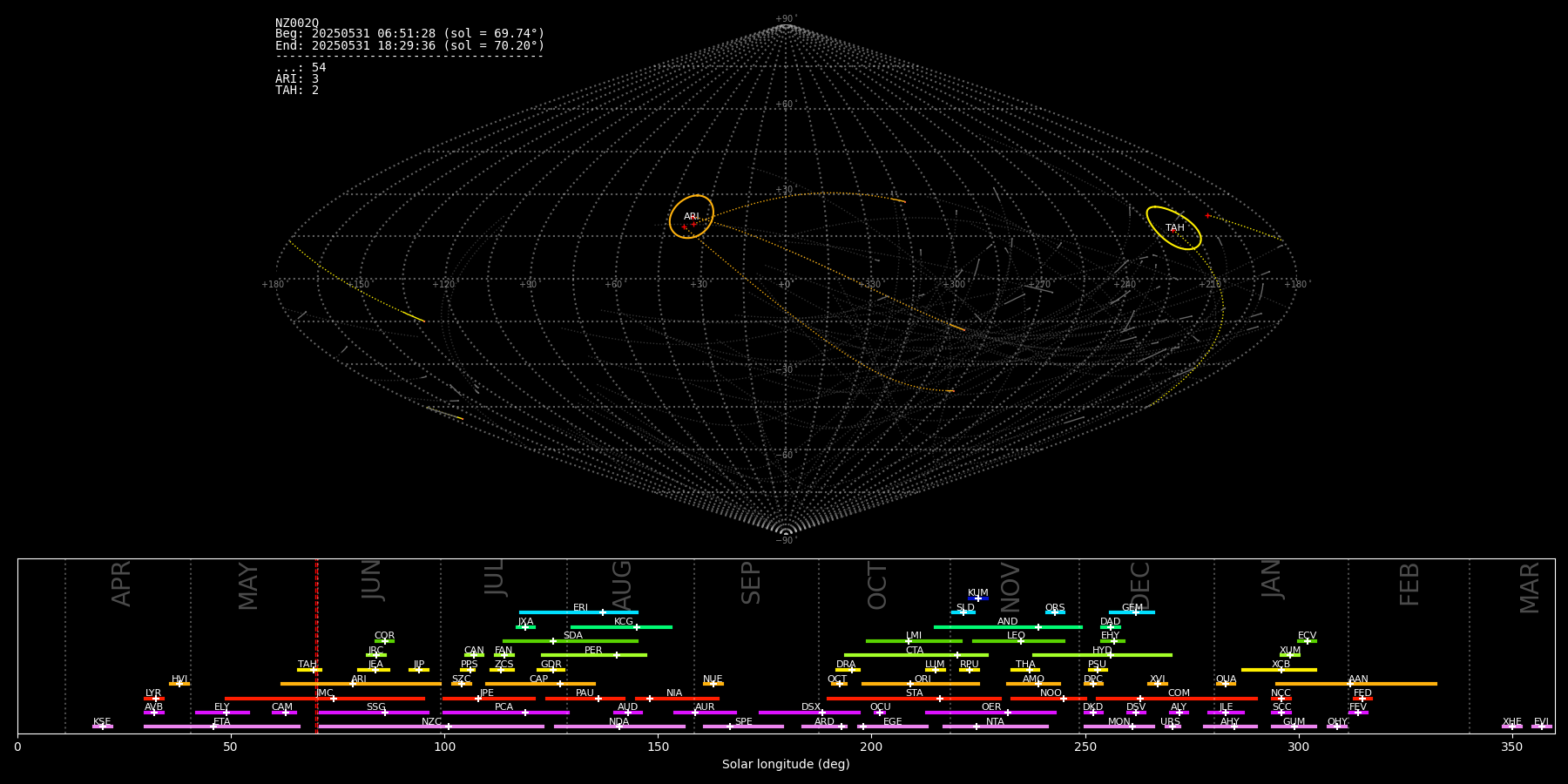Click the COM shower bar in the timeline
The height and width of the screenshot is (784, 1568).
1177,699
